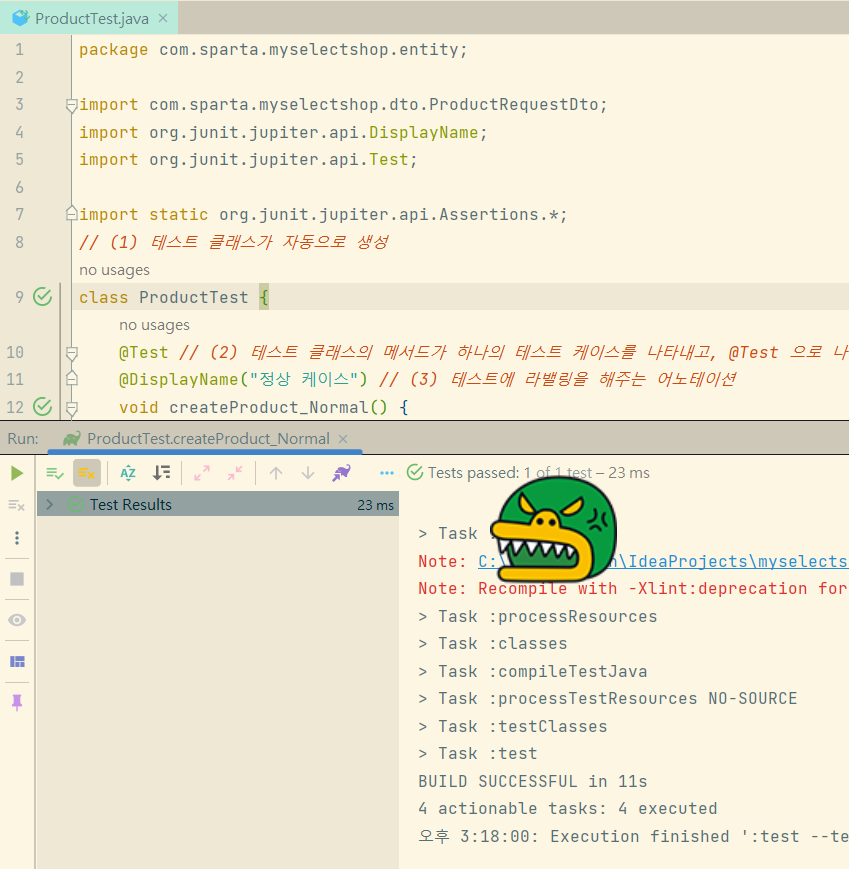
Task: Click the 23 ms duration in Test Results
Action: [x=375, y=505]
